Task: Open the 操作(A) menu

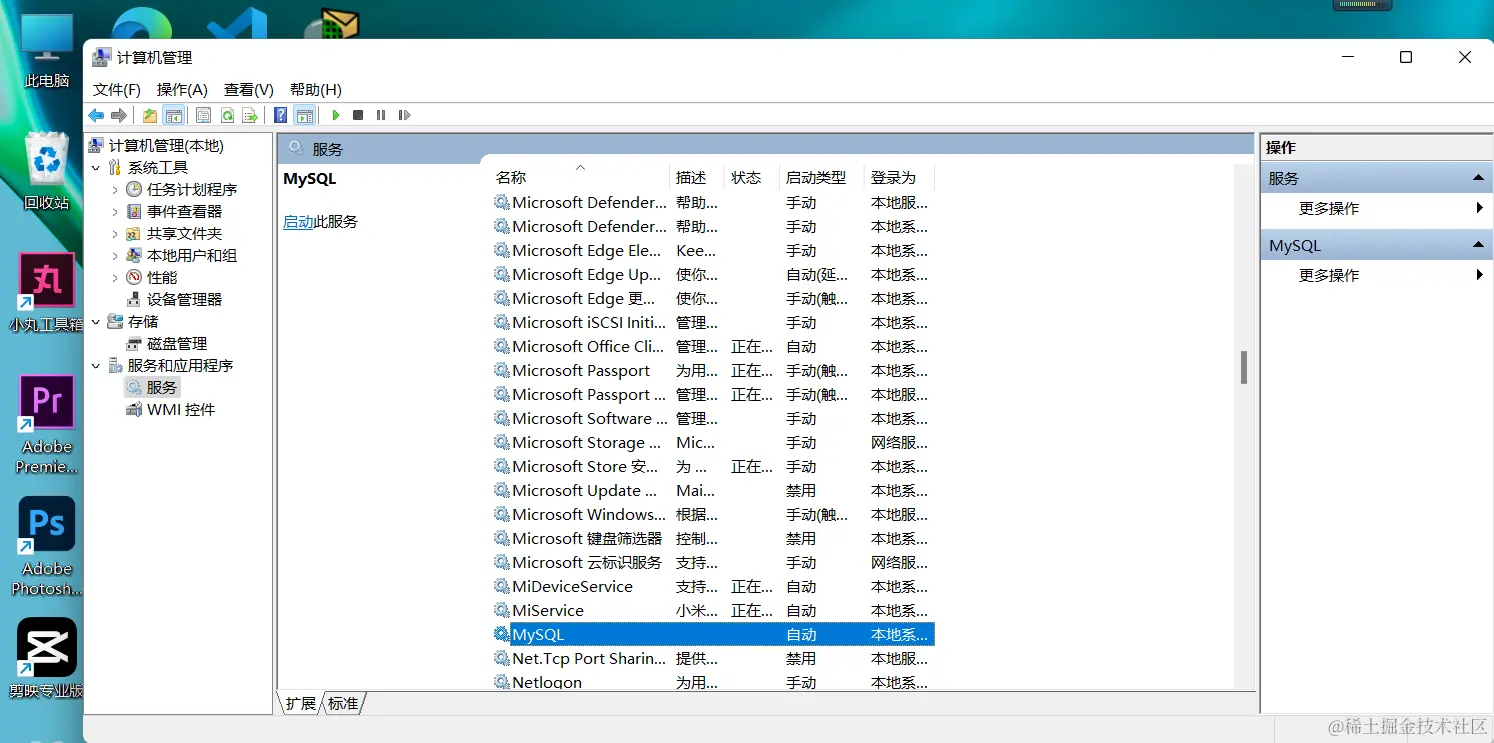Action: tap(182, 89)
